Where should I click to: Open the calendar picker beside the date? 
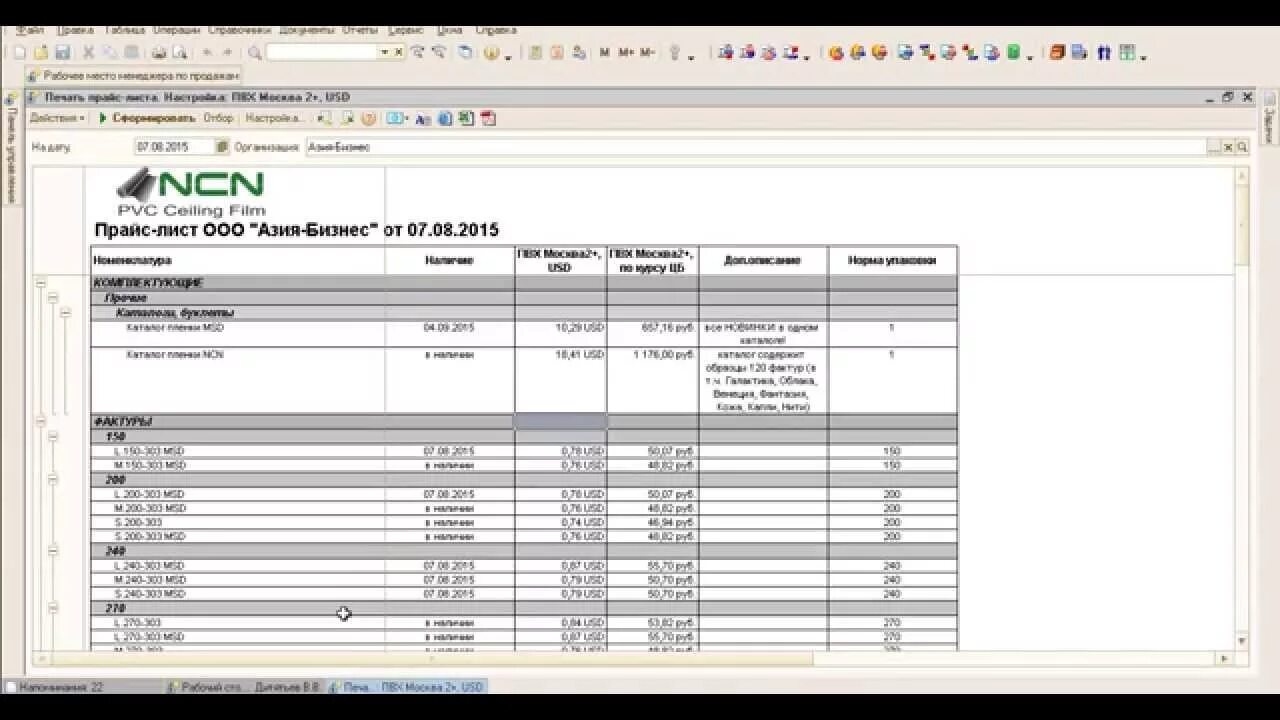click(222, 147)
